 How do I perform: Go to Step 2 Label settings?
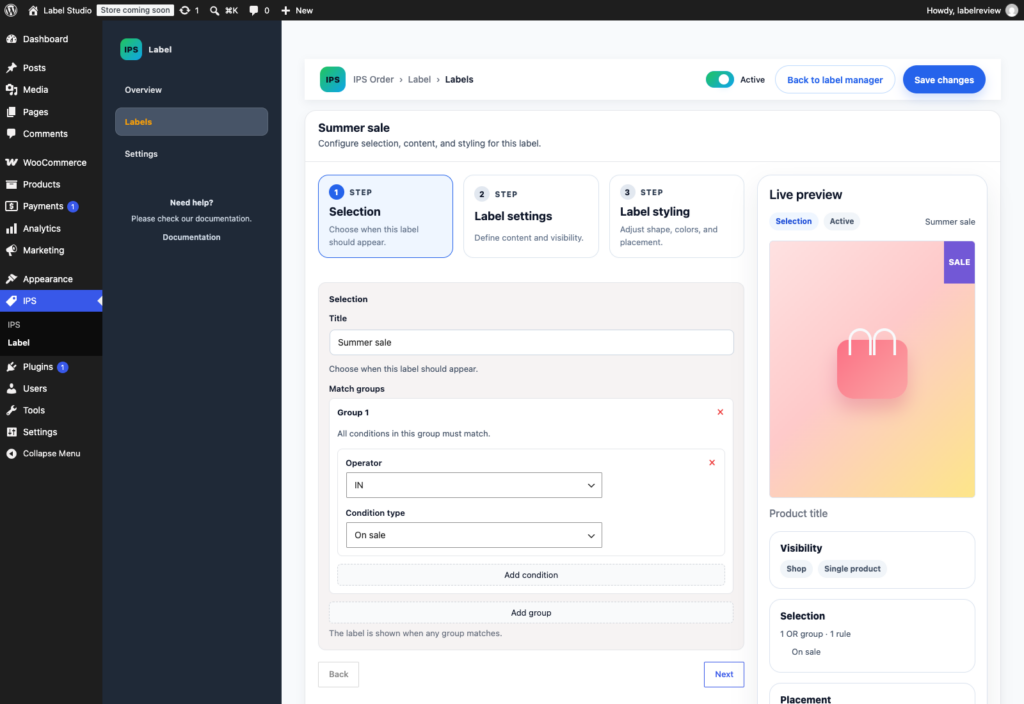click(x=531, y=216)
